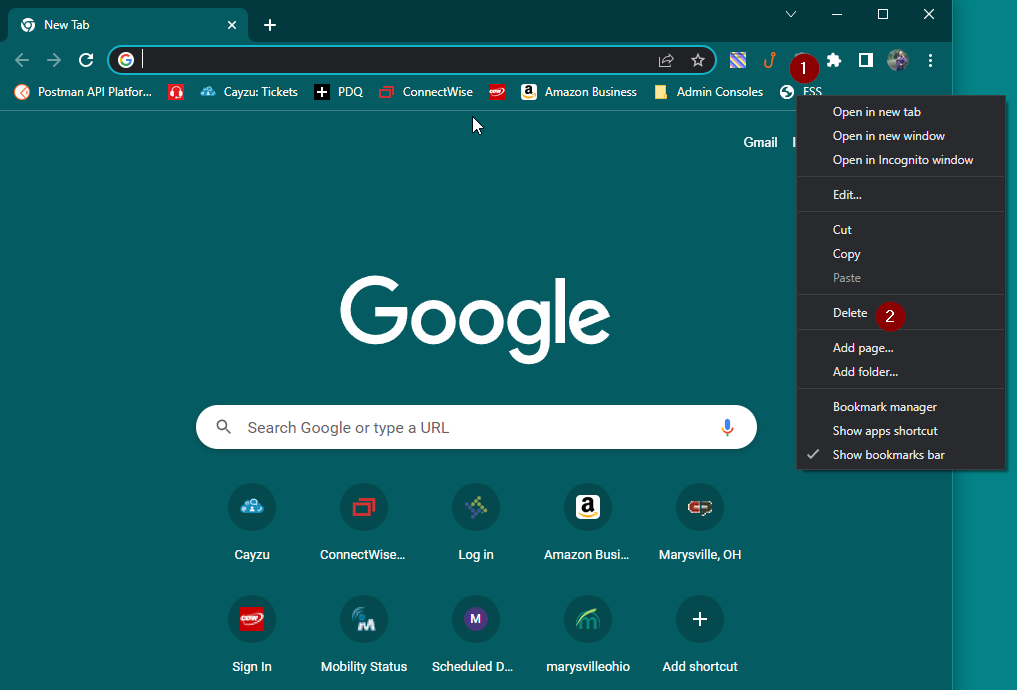The image size is (1017, 690).
Task: Open a new tab with plus button
Action: click(270, 25)
